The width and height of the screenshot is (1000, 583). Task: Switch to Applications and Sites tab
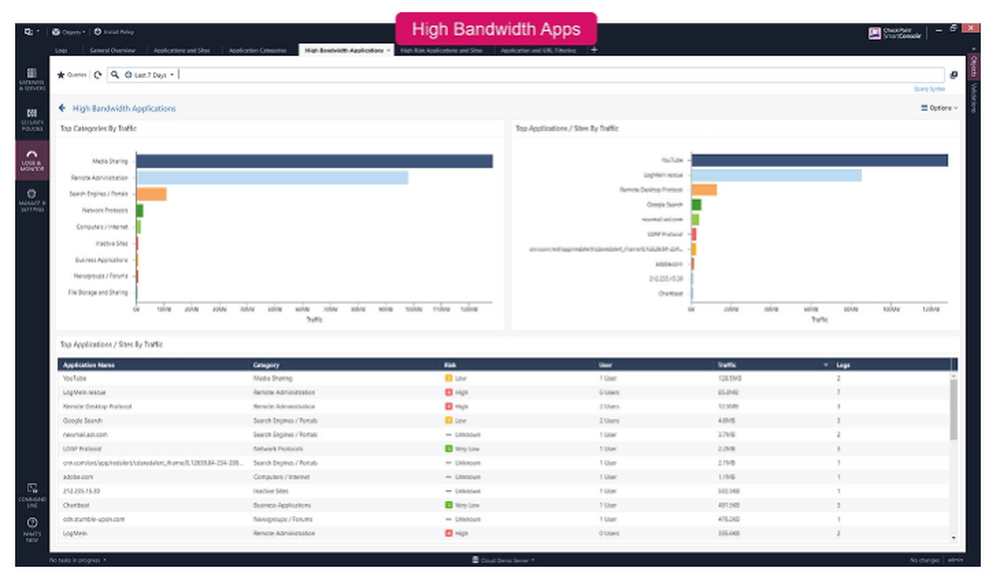(x=182, y=50)
